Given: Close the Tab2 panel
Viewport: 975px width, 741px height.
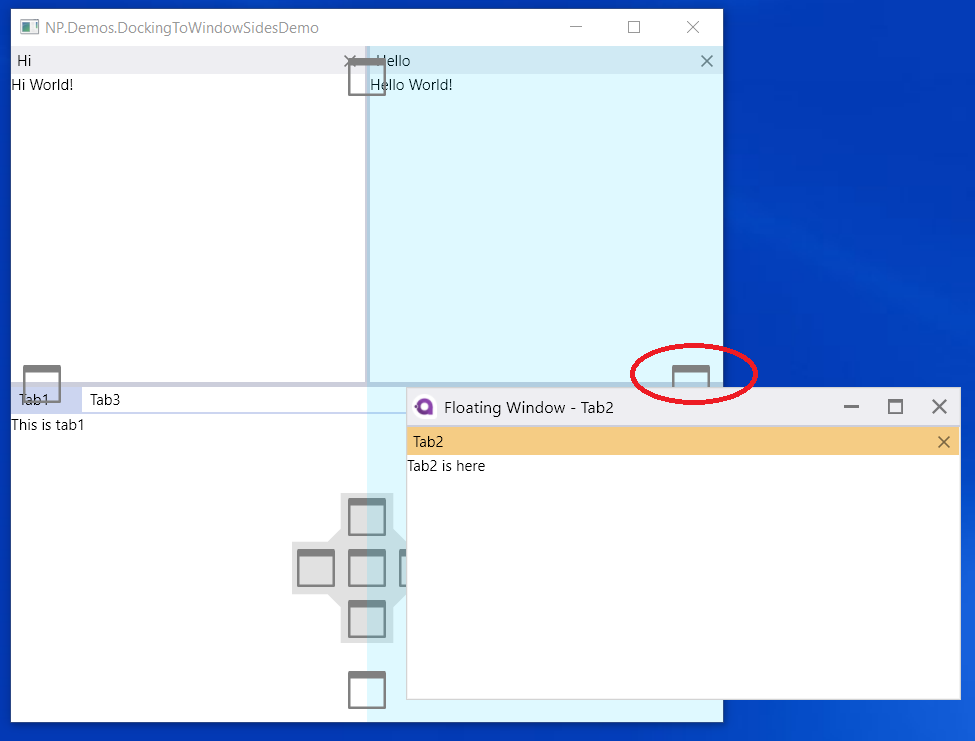Looking at the screenshot, I should click(943, 441).
